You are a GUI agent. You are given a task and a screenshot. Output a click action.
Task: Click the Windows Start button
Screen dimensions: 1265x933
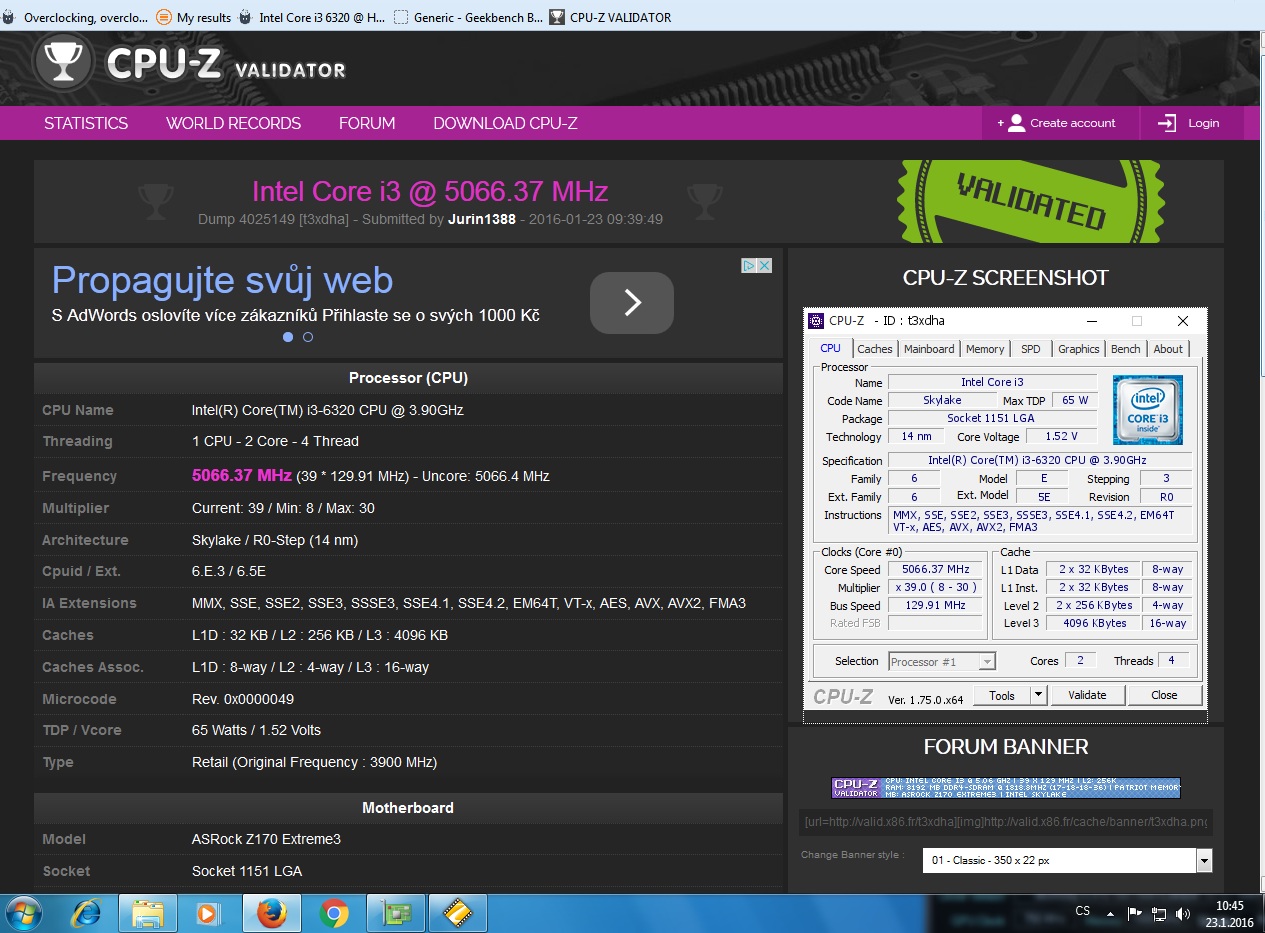coord(24,913)
